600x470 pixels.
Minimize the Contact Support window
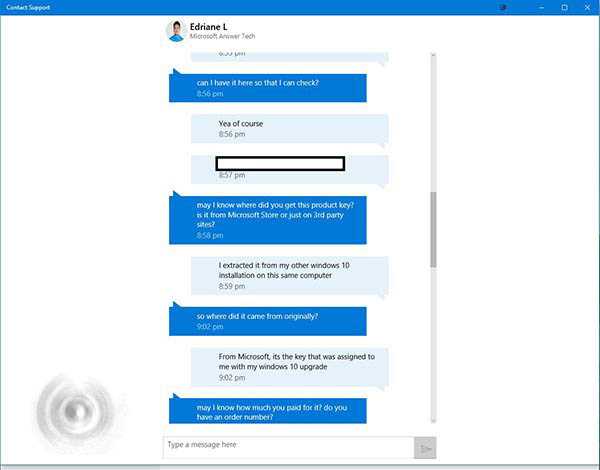tap(541, 7)
